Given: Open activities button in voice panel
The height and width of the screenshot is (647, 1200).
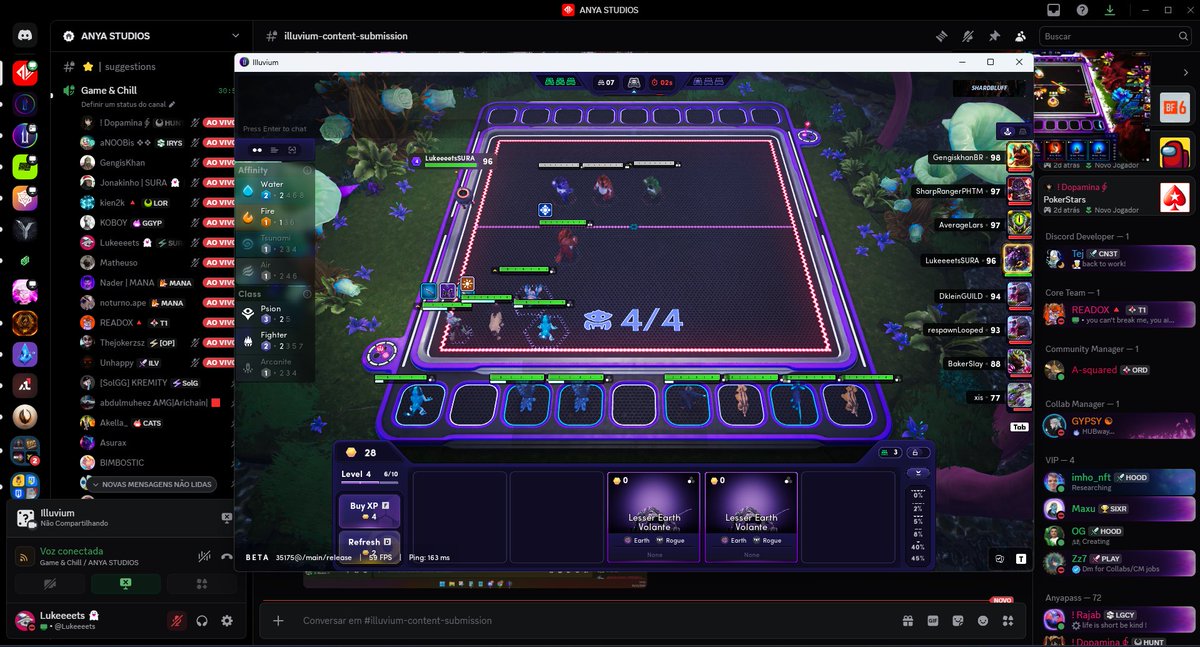Looking at the screenshot, I should [x=202, y=584].
